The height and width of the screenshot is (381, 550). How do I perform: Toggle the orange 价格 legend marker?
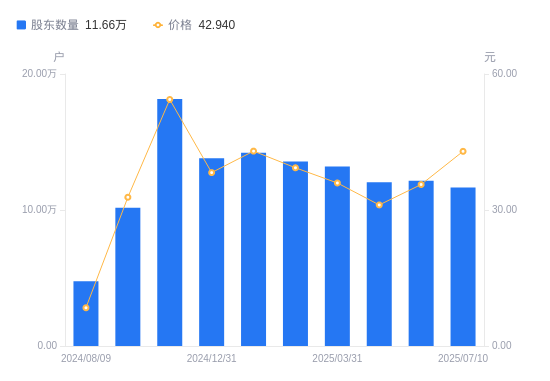pos(158,25)
